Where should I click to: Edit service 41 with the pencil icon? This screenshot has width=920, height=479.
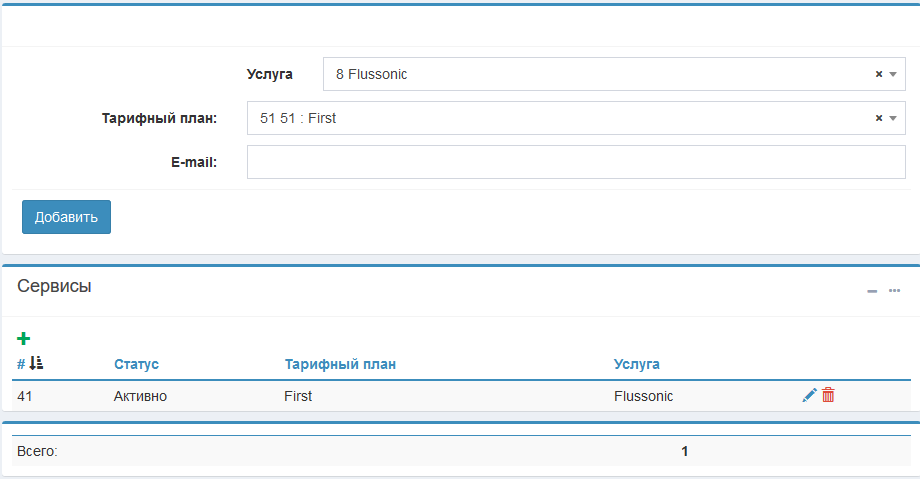[809, 396]
